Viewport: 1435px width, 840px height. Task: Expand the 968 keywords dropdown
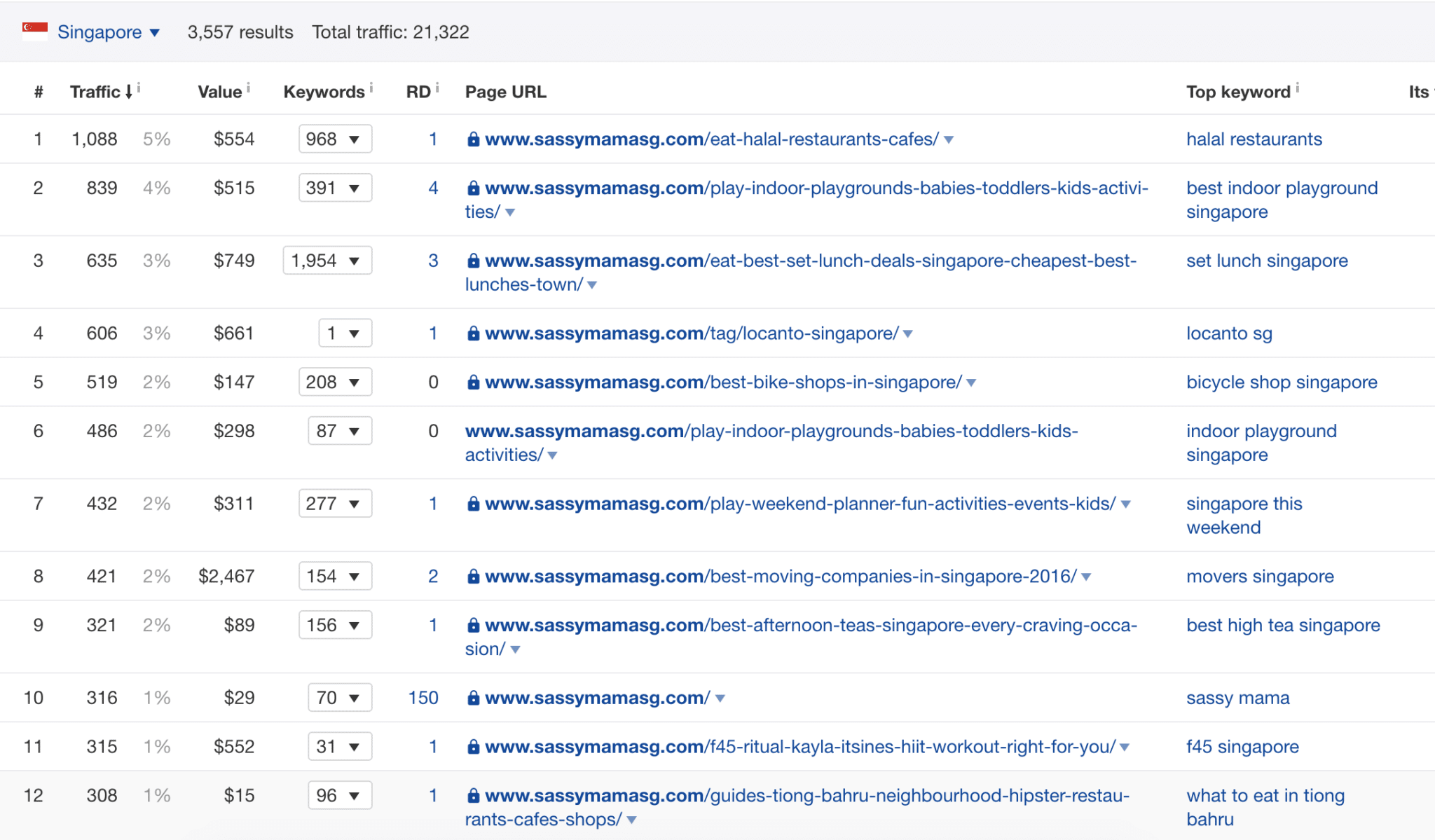click(335, 139)
